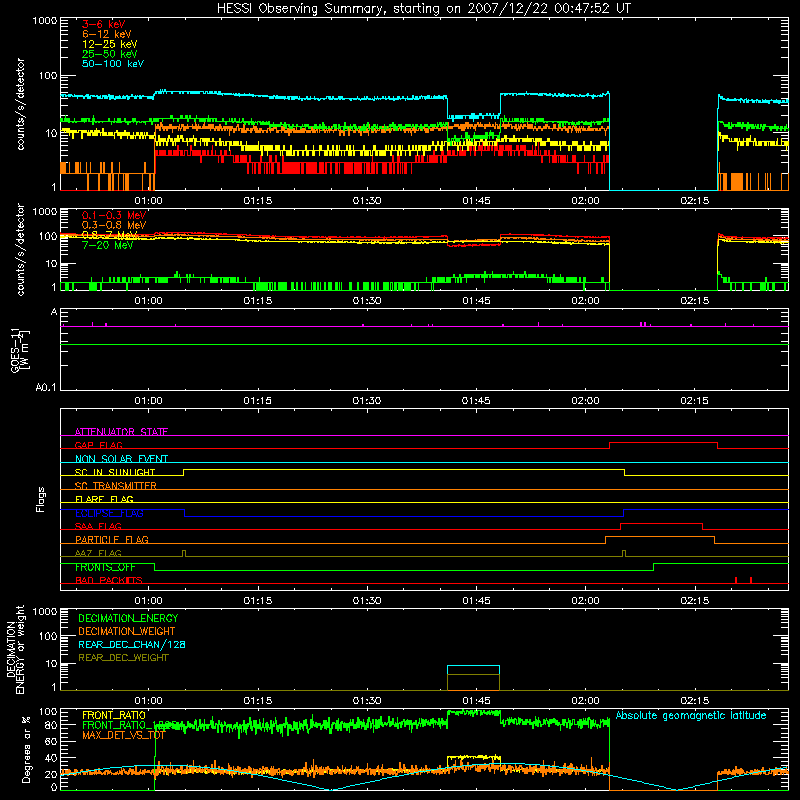Pick the green 25-50 keV legend label

[110, 54]
